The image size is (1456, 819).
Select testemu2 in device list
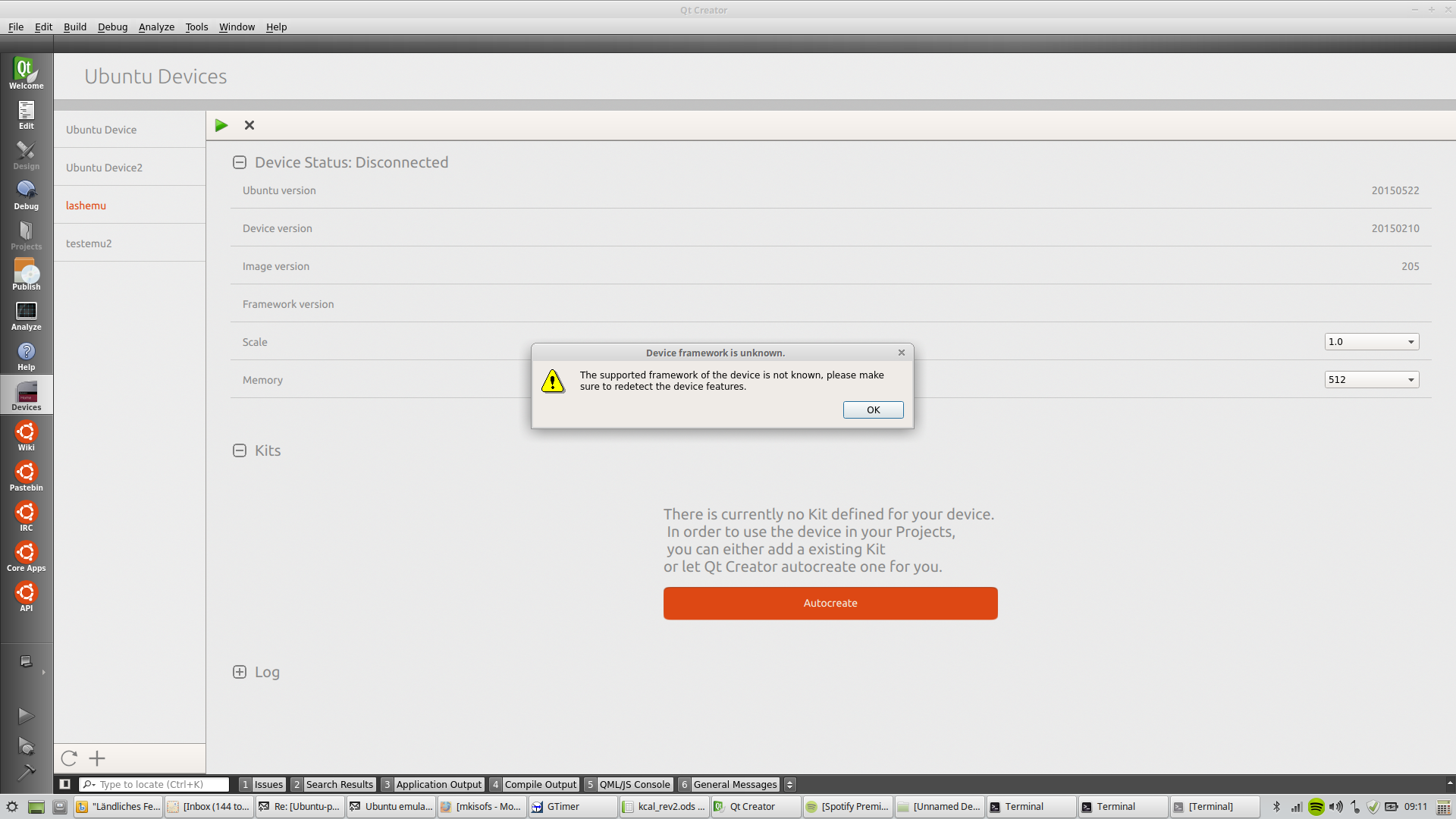point(89,243)
